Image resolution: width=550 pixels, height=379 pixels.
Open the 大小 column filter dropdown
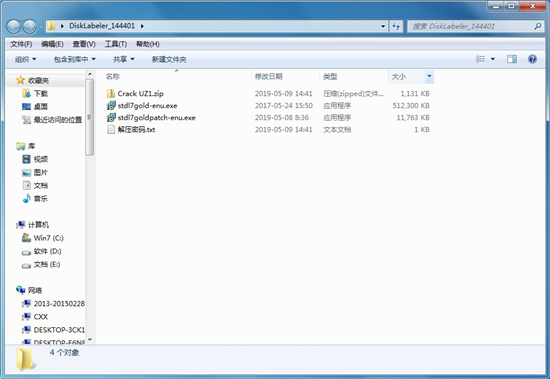[x=429, y=76]
